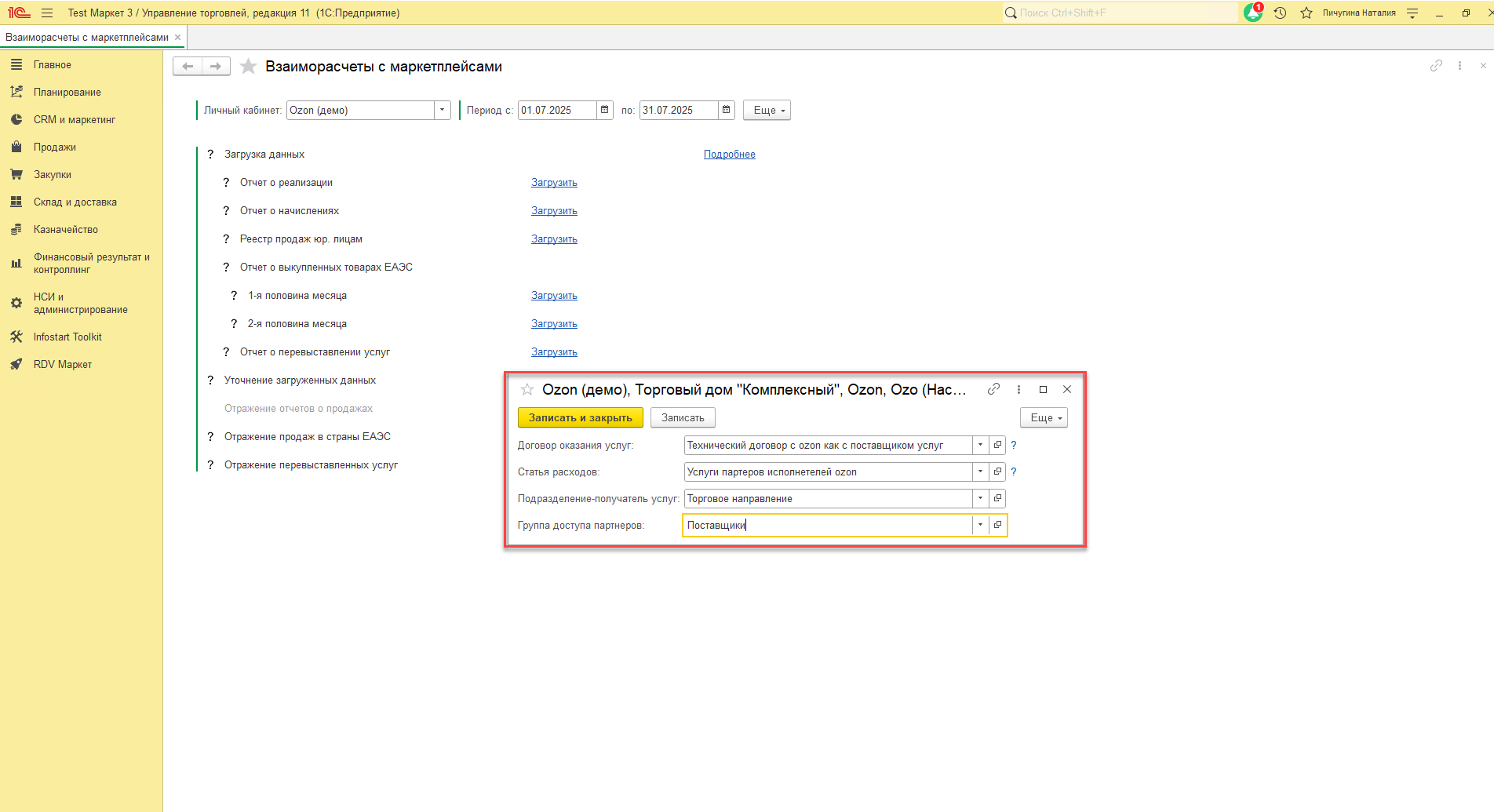The height and width of the screenshot is (812, 1494).
Task: Open calendar for period start date
Action: coord(605,110)
